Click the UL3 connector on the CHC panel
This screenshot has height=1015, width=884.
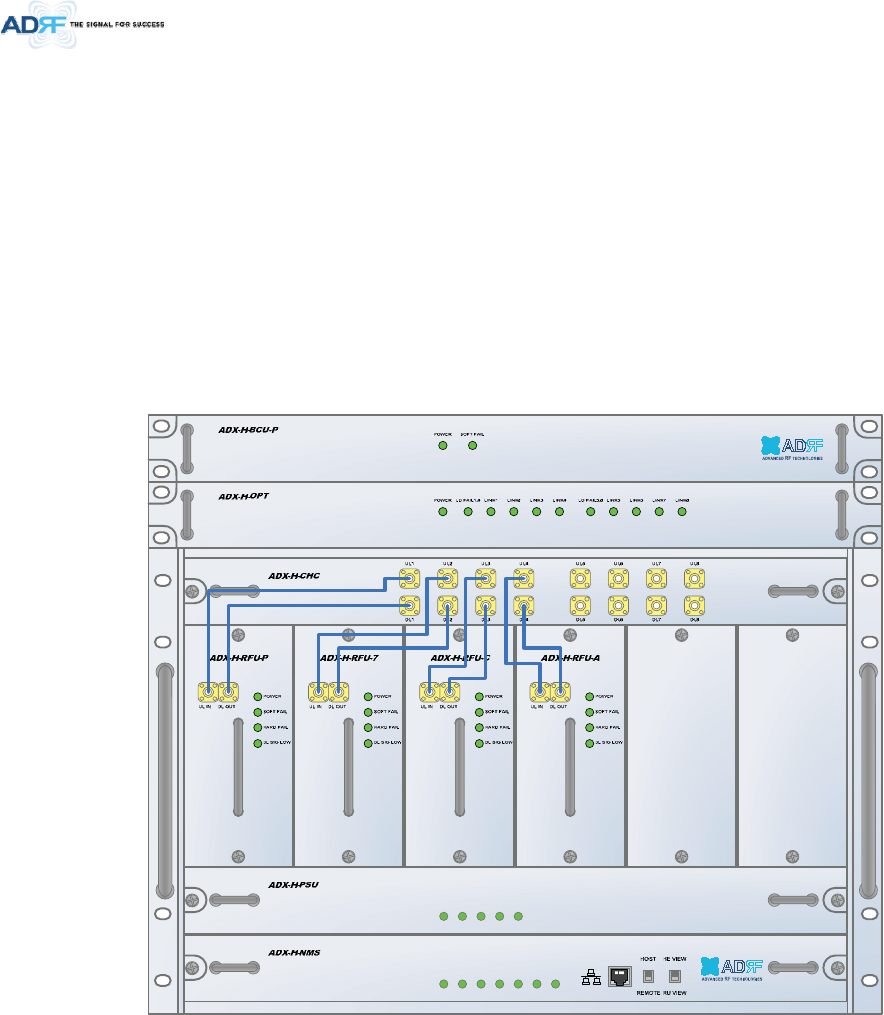tap(485, 578)
